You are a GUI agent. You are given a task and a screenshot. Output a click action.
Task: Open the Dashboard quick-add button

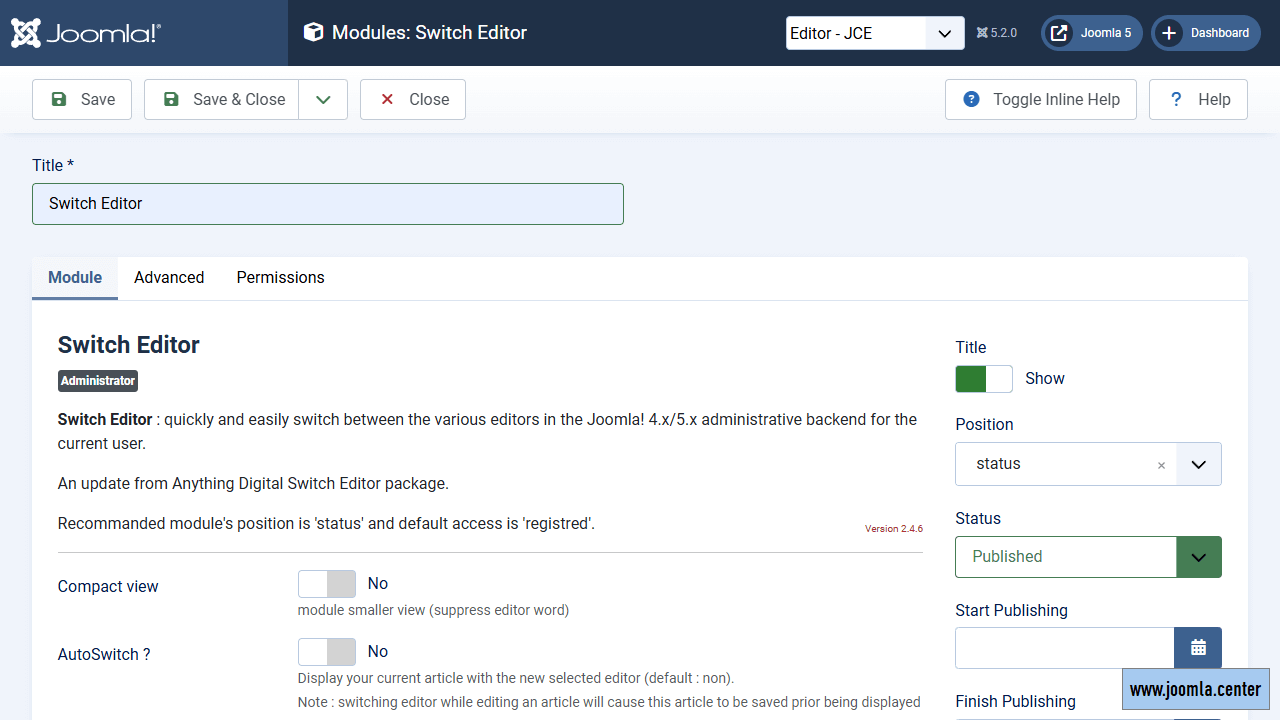tap(1205, 33)
